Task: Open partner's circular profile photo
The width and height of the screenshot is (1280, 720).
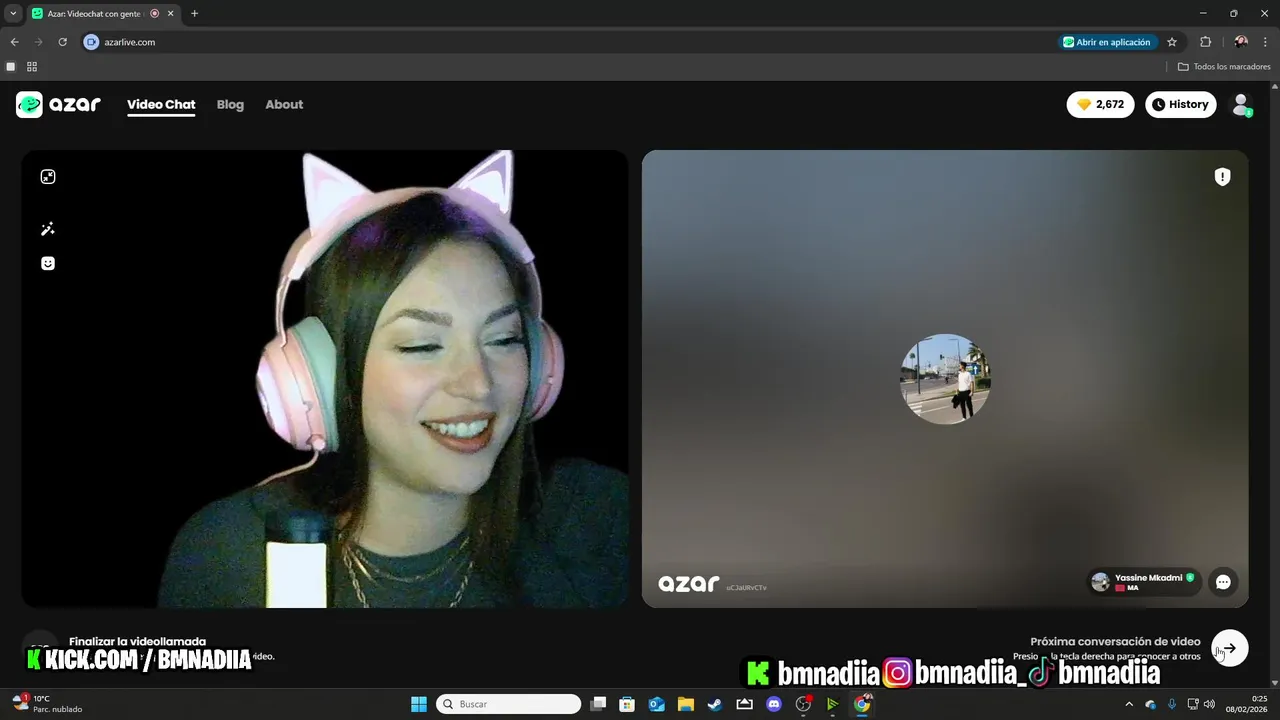Action: 945,379
